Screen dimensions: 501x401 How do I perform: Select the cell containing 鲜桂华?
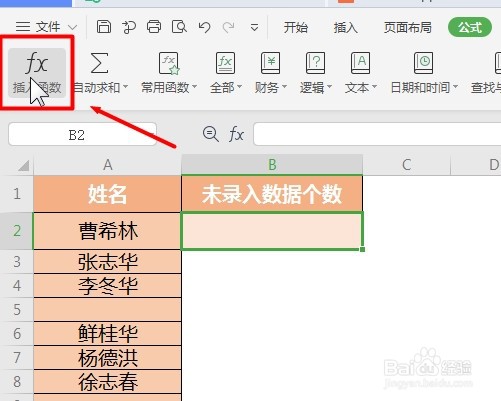point(107,334)
